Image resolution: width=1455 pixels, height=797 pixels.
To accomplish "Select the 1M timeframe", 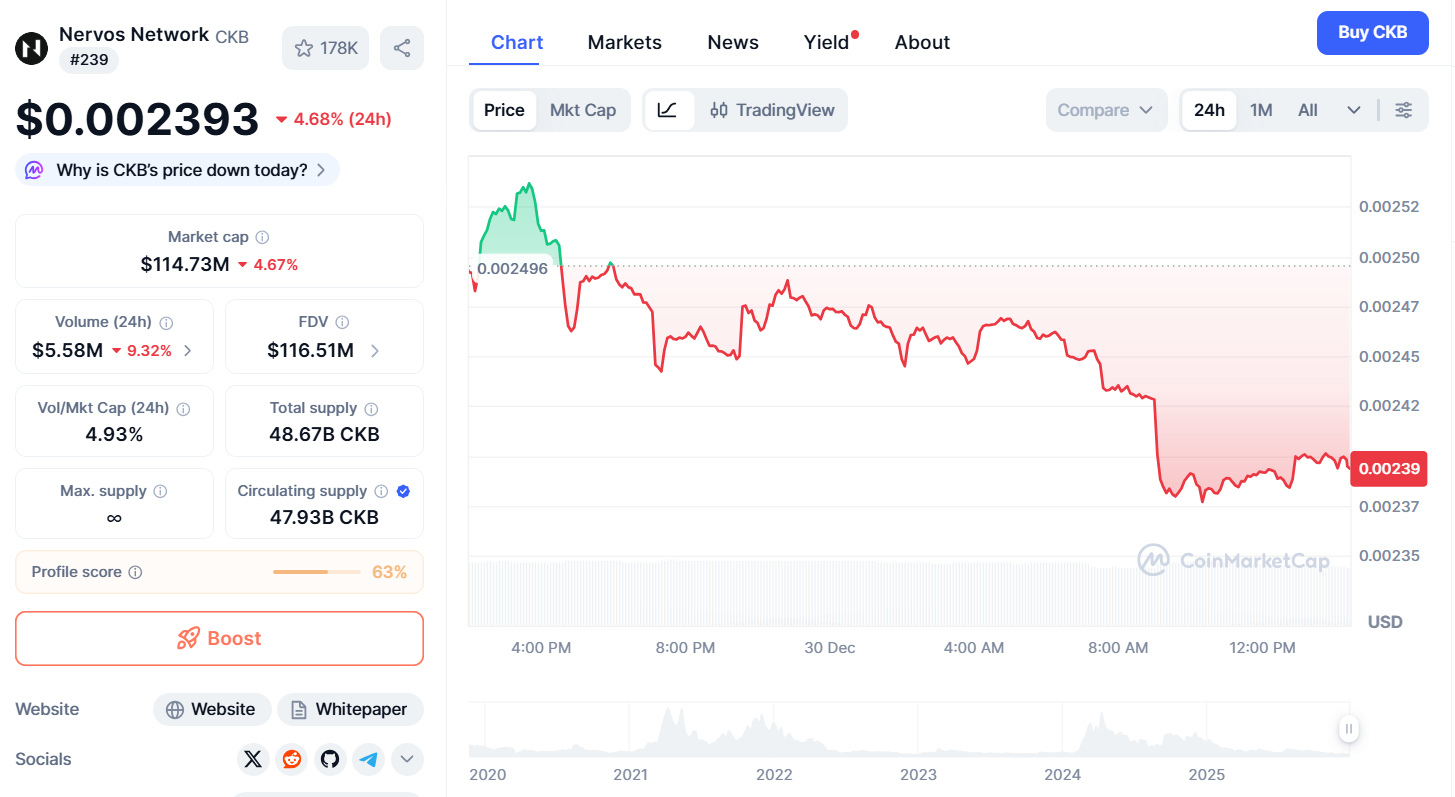I will (1261, 110).
